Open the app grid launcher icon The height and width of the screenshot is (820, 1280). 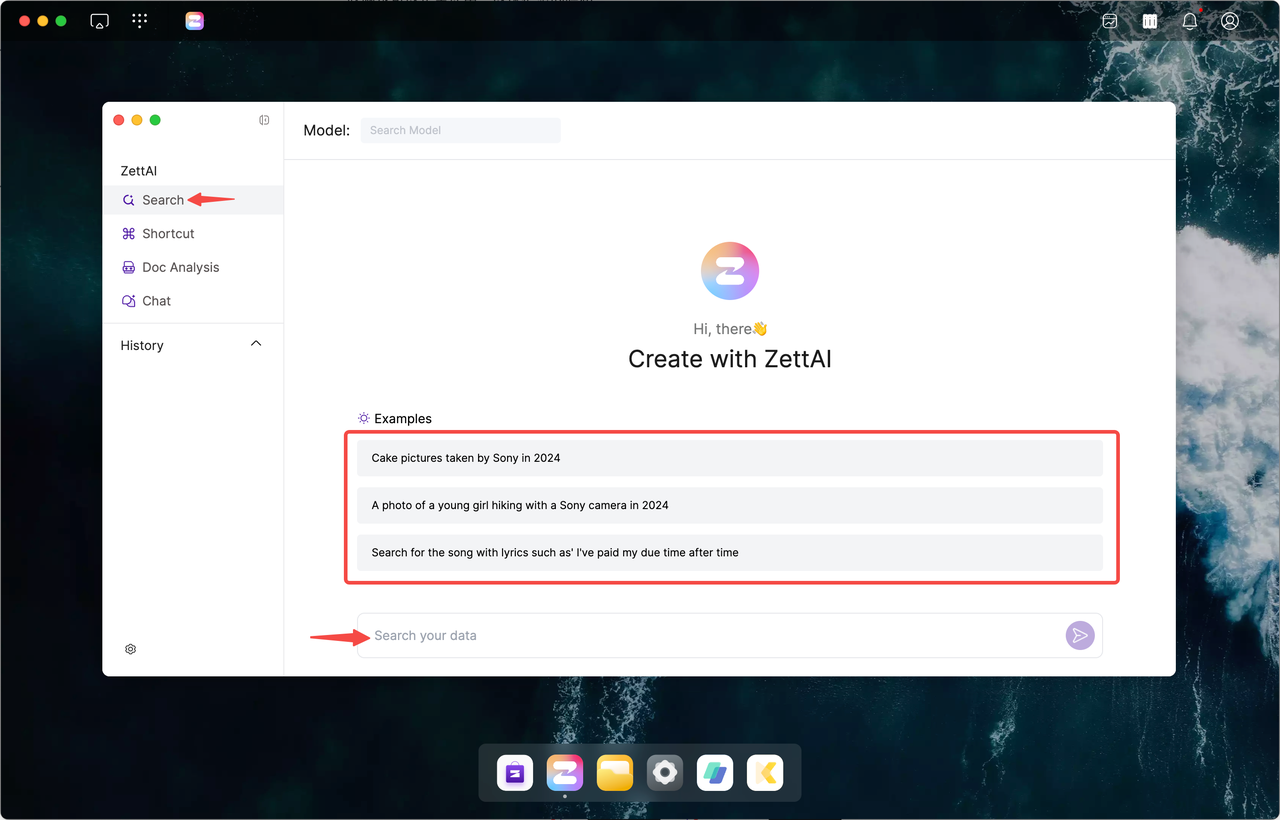pos(140,21)
